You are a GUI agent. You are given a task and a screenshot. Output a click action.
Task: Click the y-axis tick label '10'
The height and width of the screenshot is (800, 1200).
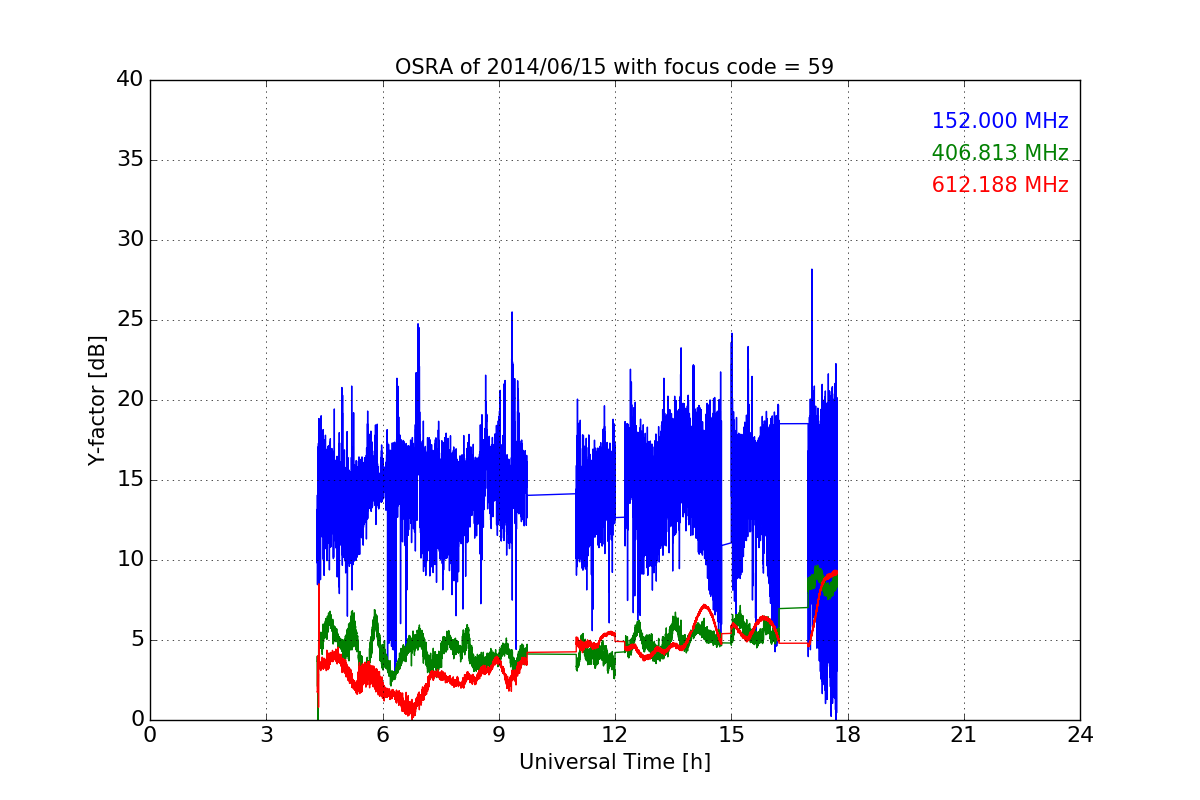pyautogui.click(x=130, y=560)
